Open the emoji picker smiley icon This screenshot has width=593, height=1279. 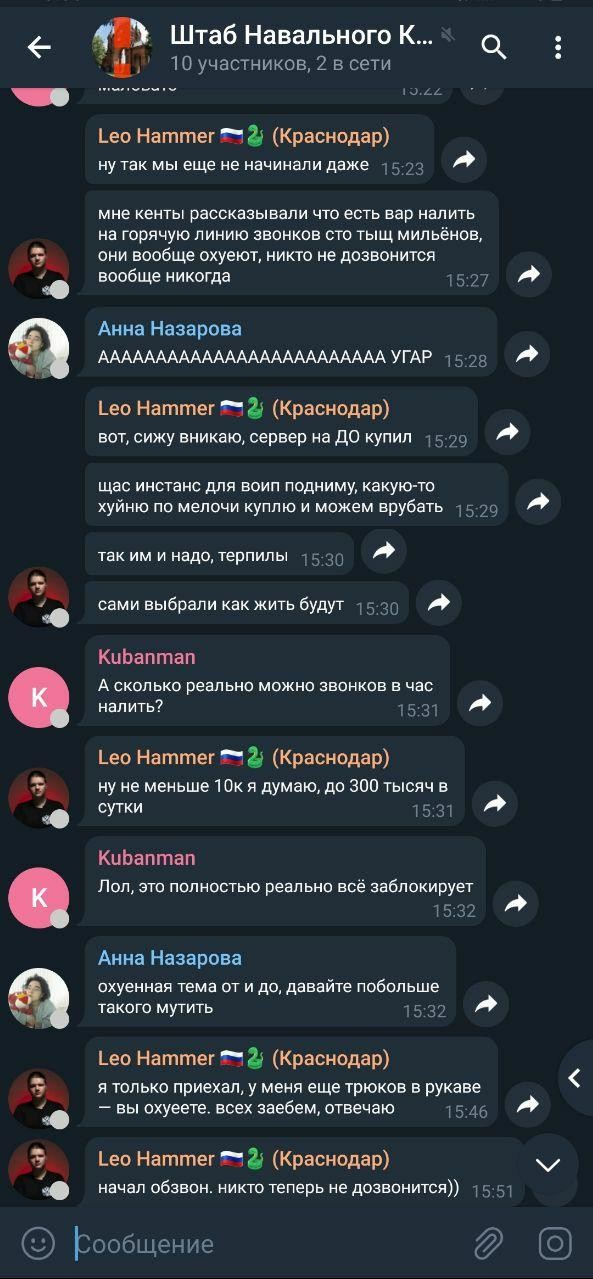[x=38, y=1243]
